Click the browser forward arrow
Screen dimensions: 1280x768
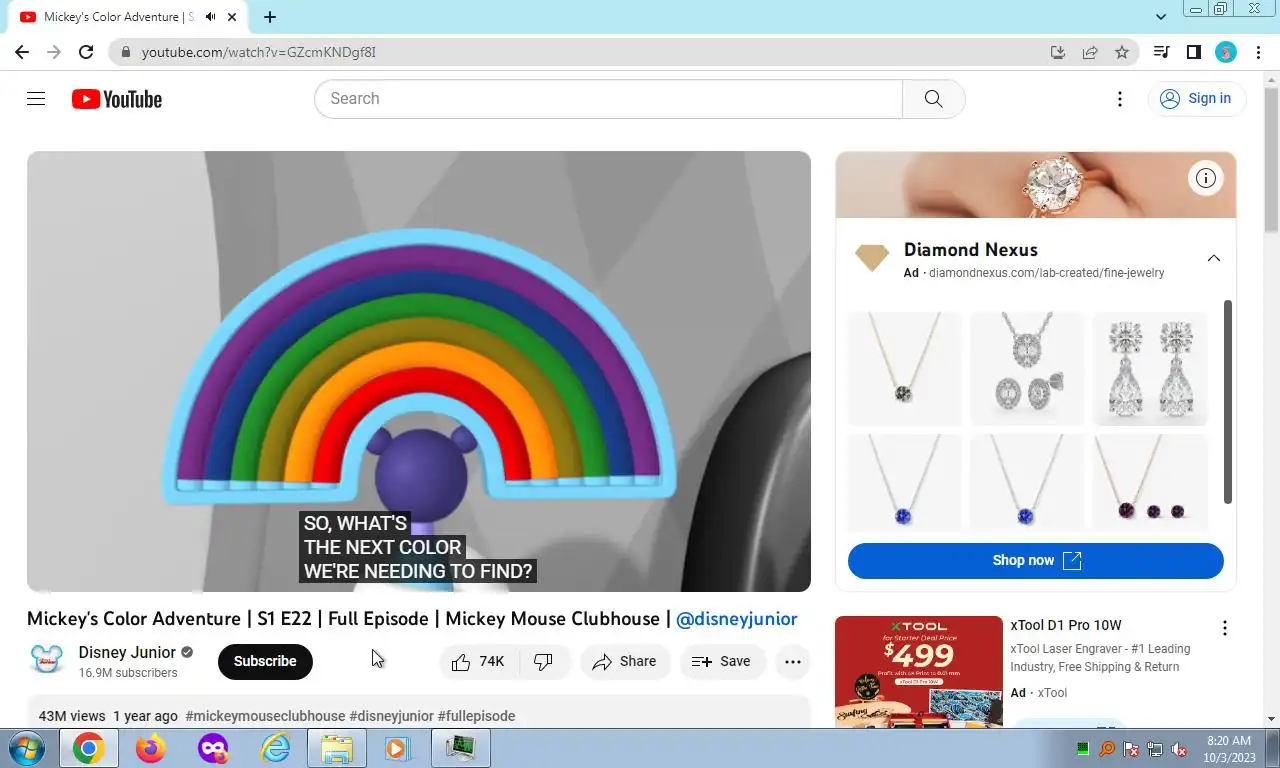point(54,52)
